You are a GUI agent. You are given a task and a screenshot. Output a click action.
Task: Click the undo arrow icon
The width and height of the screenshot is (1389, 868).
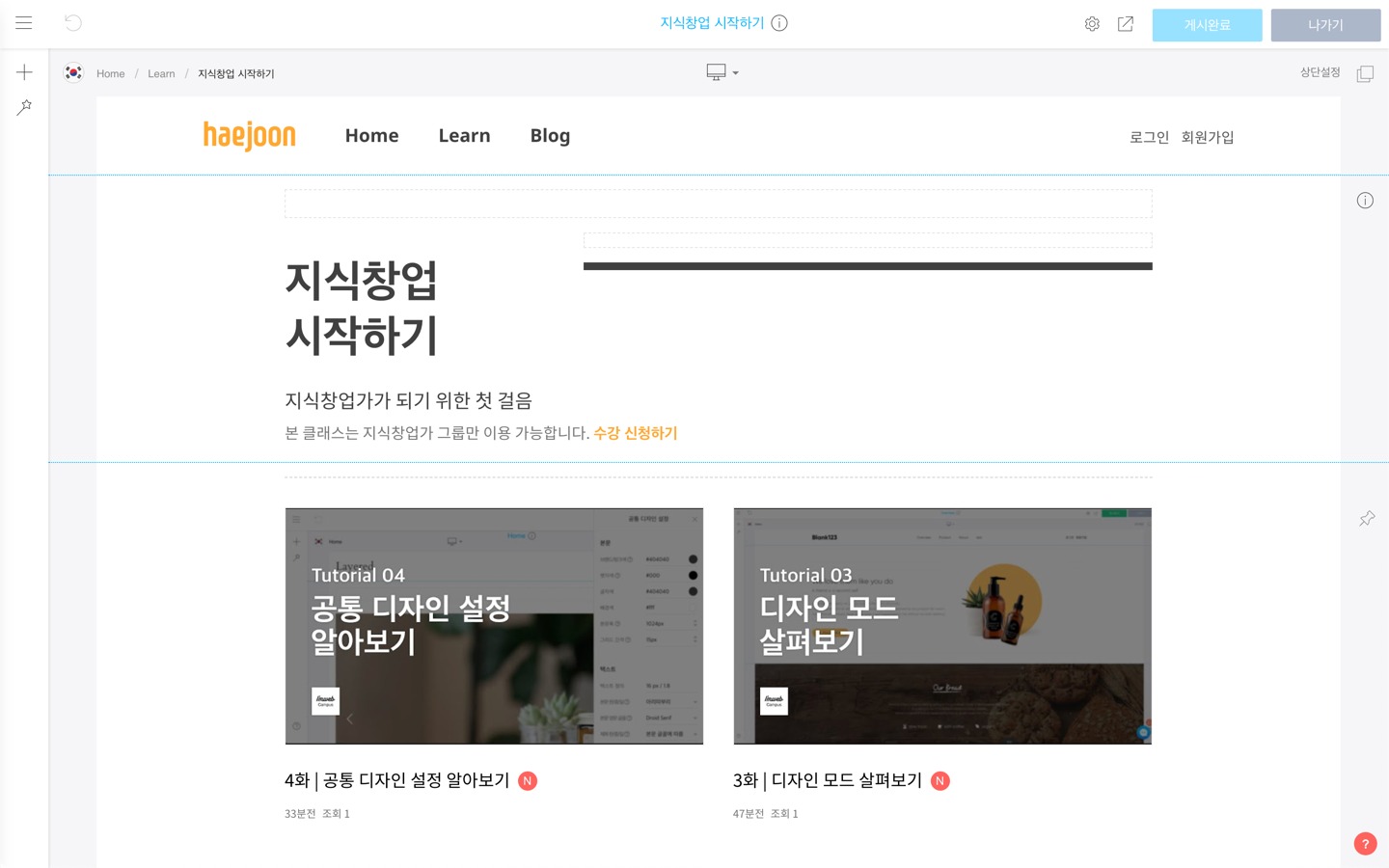[73, 23]
